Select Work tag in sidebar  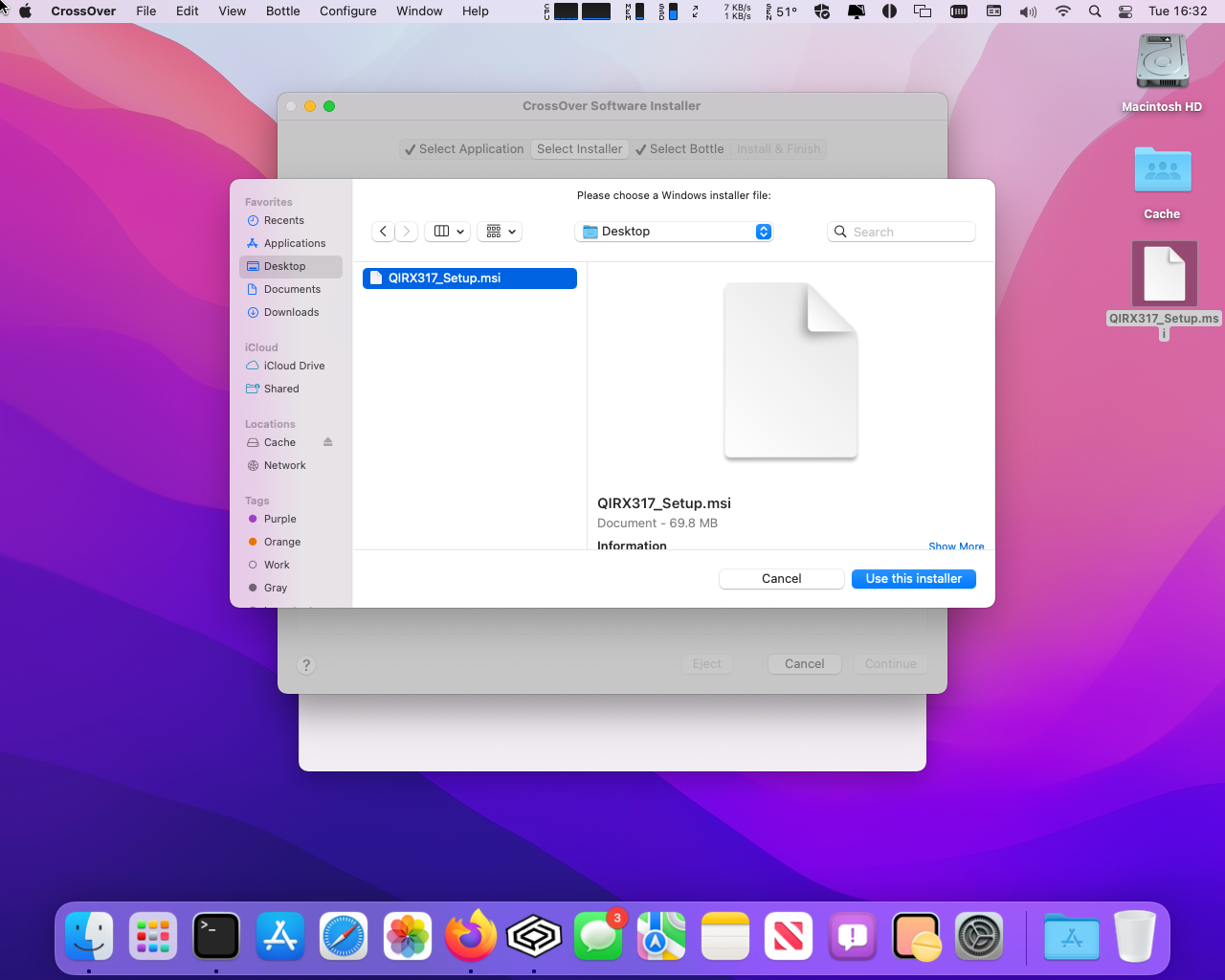(x=291, y=565)
